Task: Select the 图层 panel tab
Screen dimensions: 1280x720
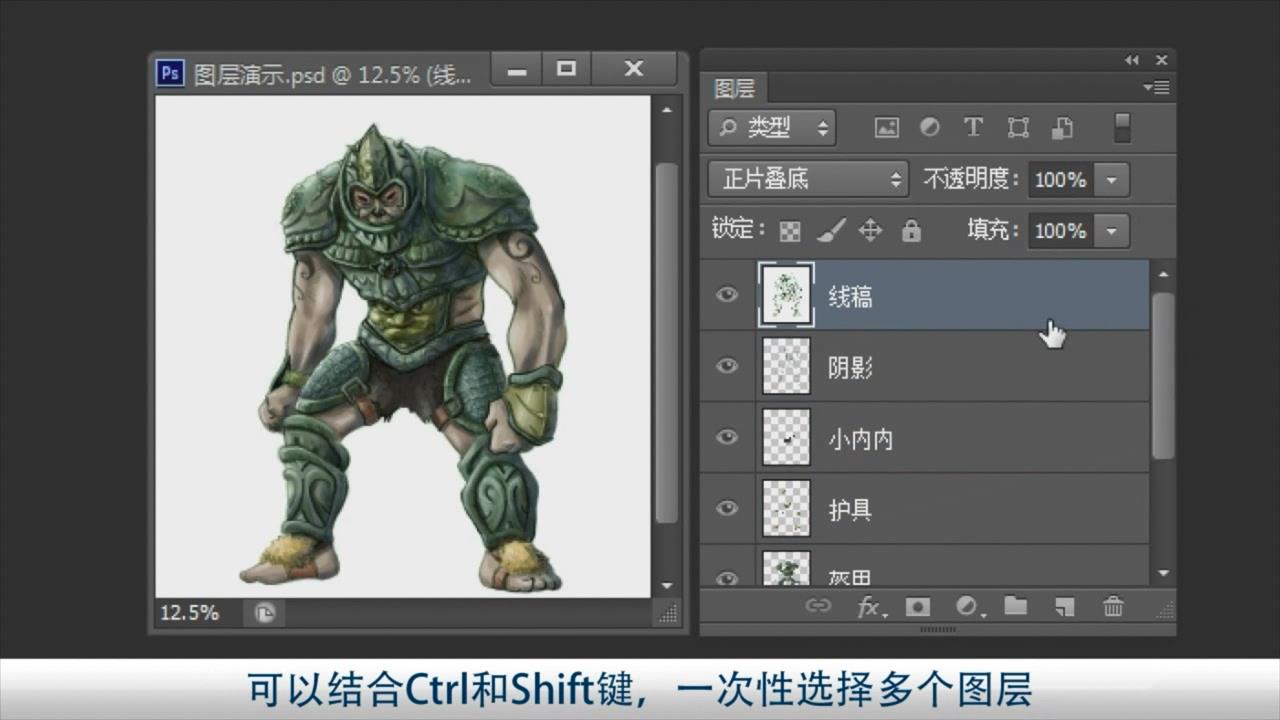Action: pyautogui.click(x=734, y=89)
